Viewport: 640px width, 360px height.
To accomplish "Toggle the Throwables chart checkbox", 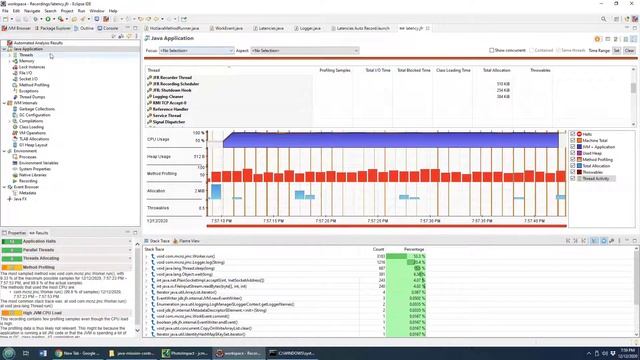I will pyautogui.click(x=573, y=172).
